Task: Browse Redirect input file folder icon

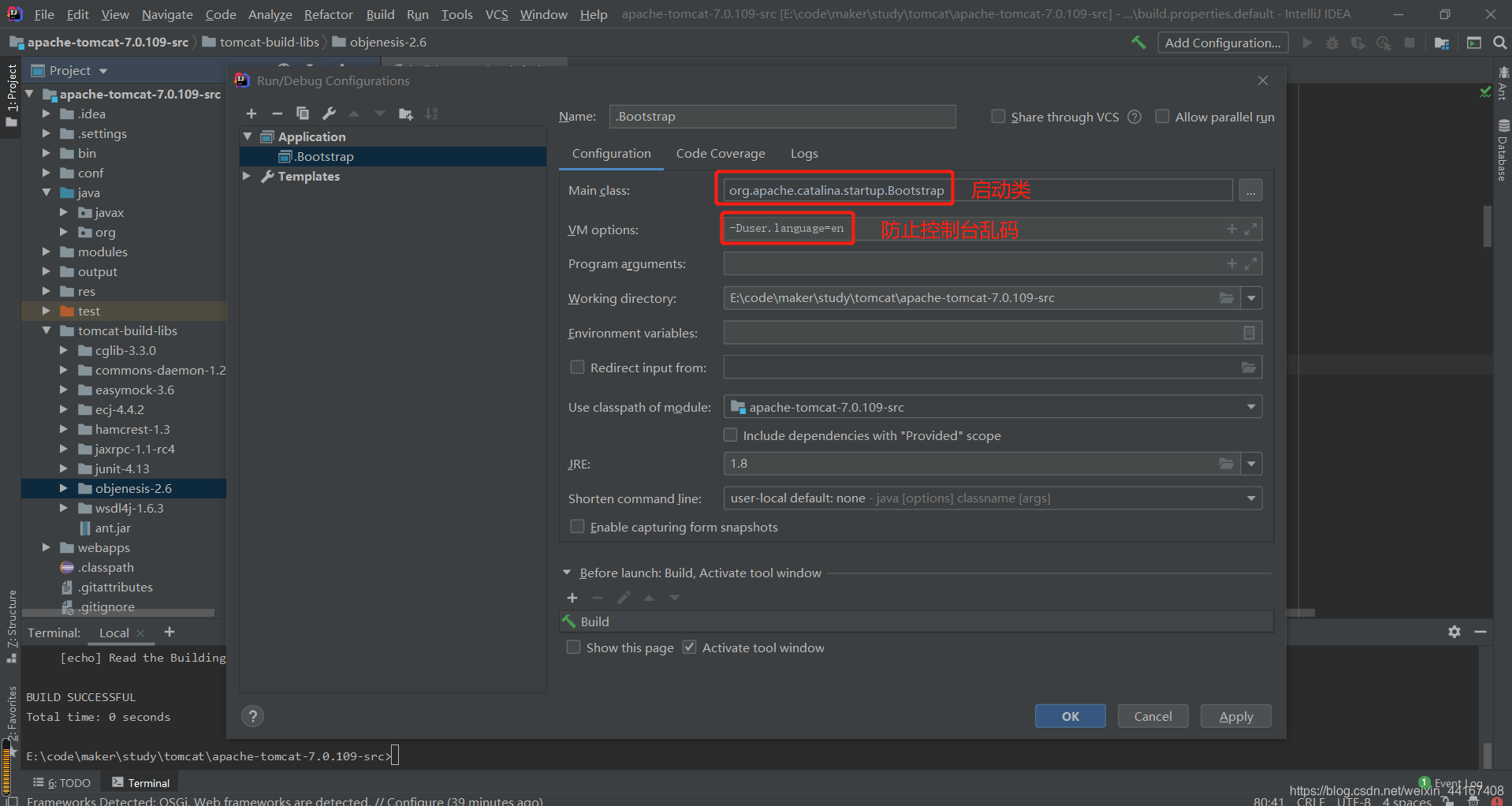Action: coord(1249,368)
